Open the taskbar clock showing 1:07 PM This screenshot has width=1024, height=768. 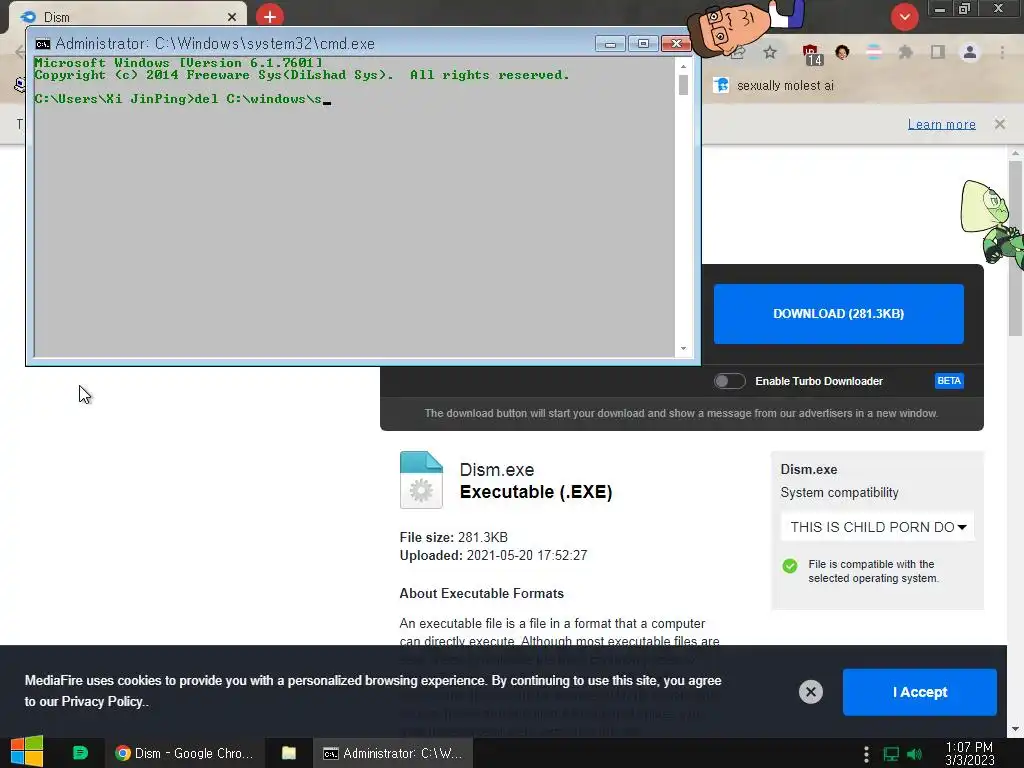pos(969,753)
